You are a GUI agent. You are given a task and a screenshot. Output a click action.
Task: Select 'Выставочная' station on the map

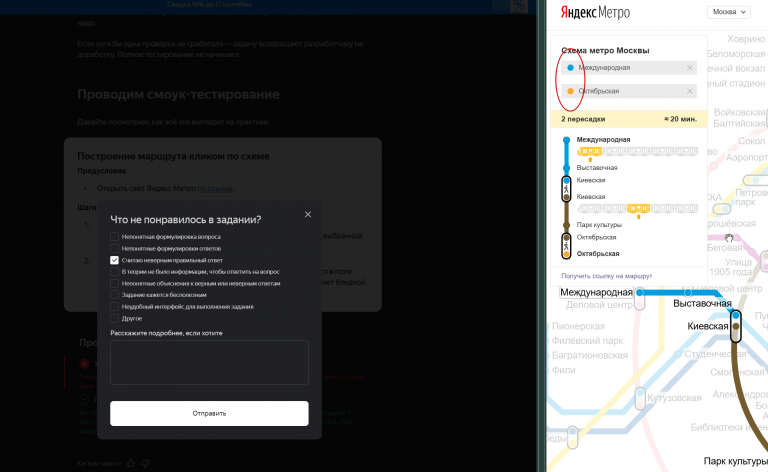point(702,304)
